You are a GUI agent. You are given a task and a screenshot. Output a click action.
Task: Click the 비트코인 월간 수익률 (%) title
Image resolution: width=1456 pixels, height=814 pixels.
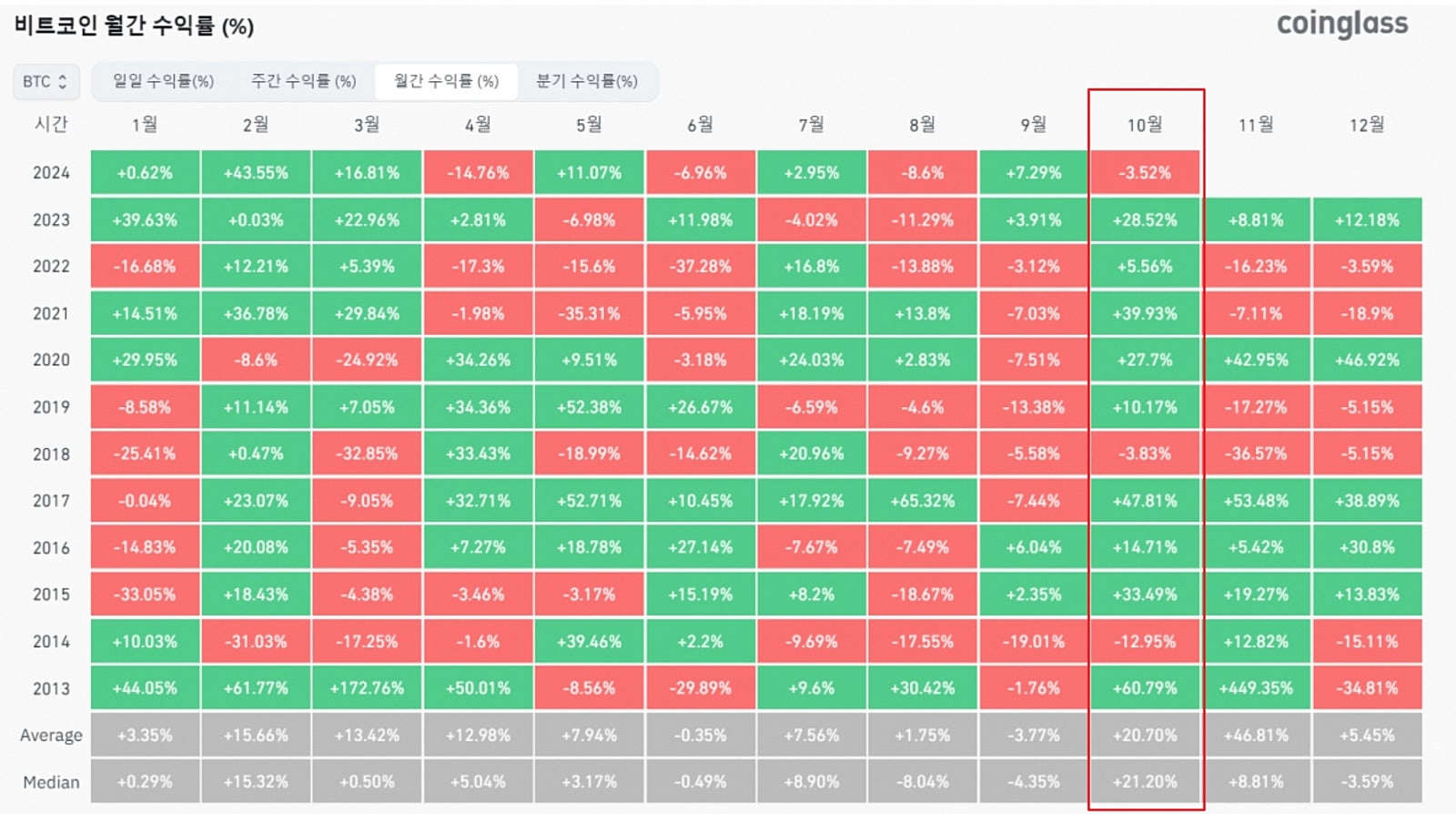pyautogui.click(x=134, y=25)
